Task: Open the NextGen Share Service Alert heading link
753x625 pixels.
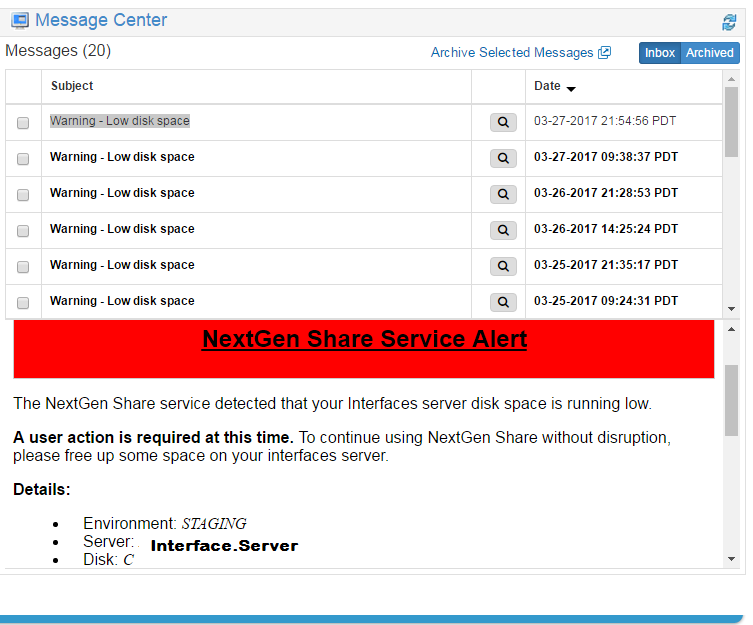Action: [x=364, y=339]
